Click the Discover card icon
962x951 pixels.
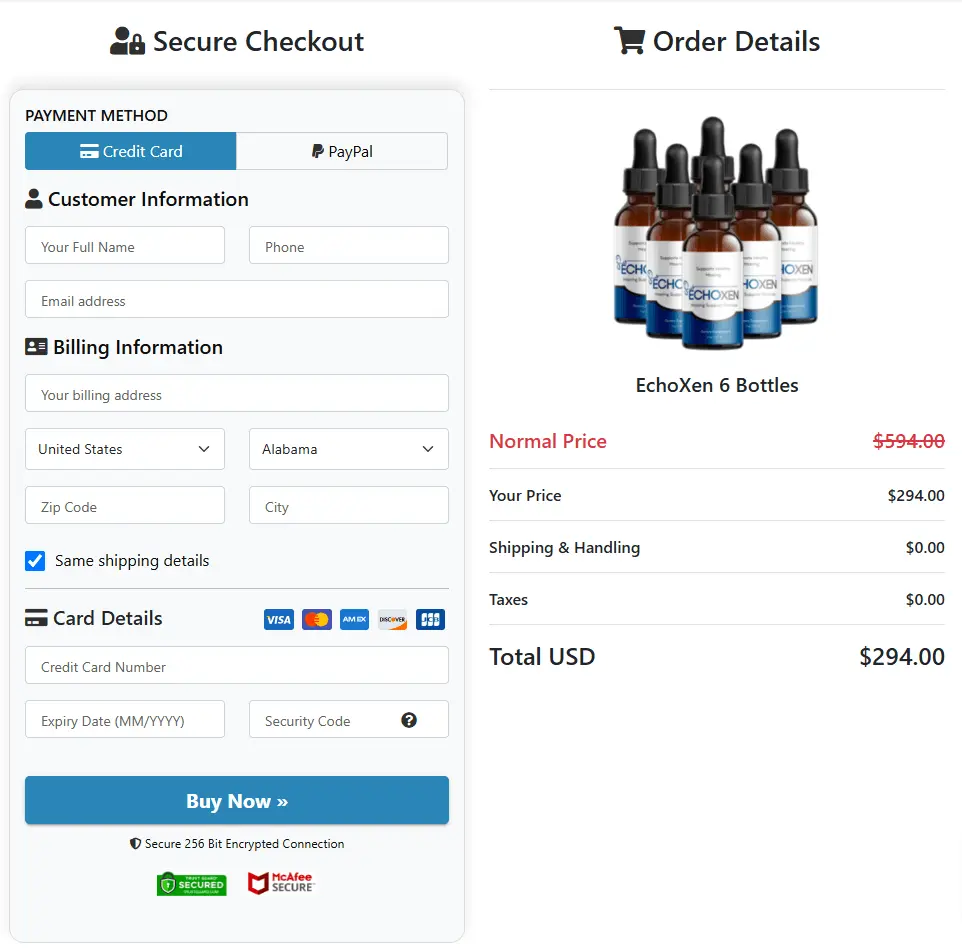[x=392, y=619]
